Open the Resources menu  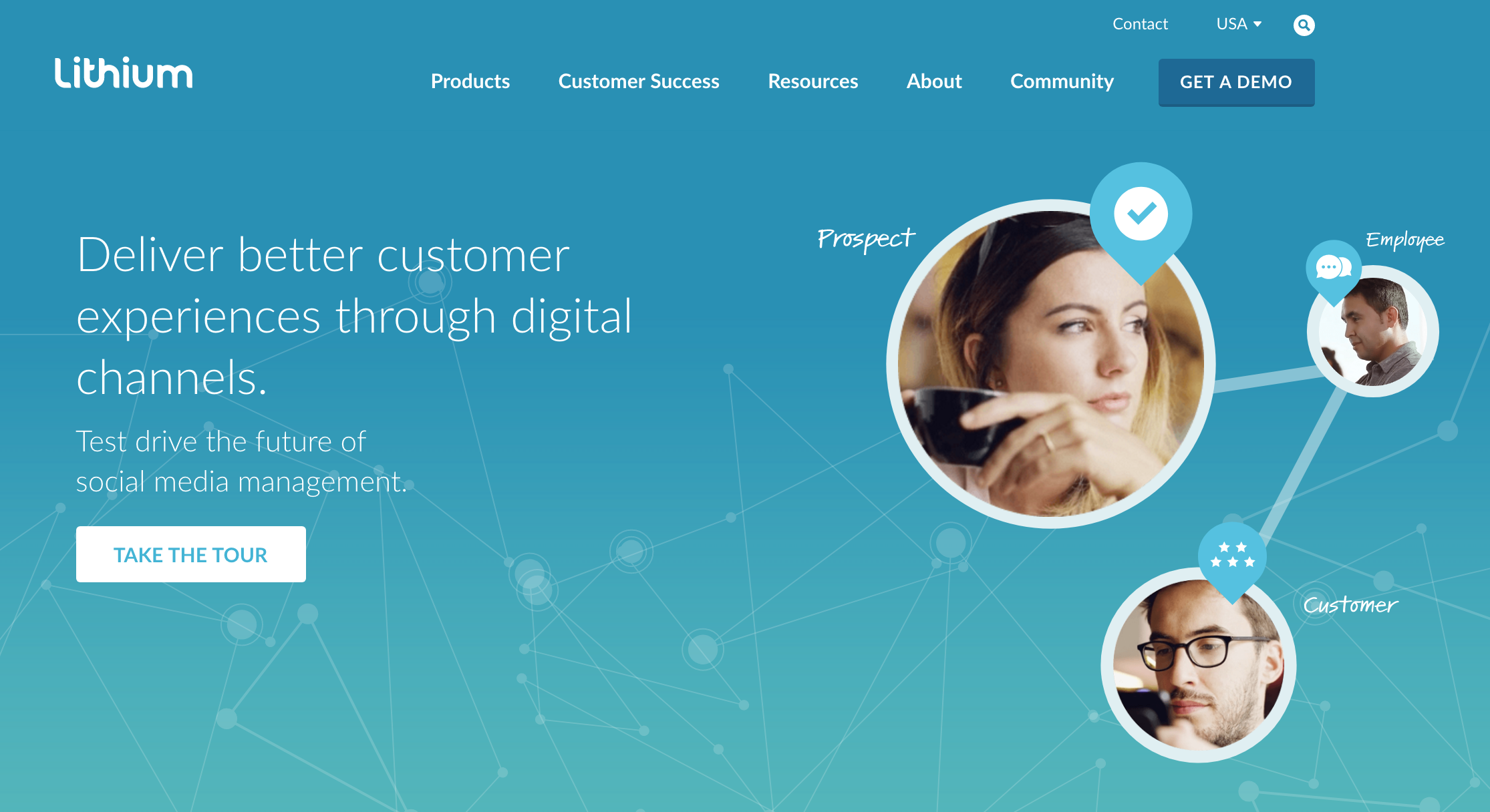click(x=813, y=81)
